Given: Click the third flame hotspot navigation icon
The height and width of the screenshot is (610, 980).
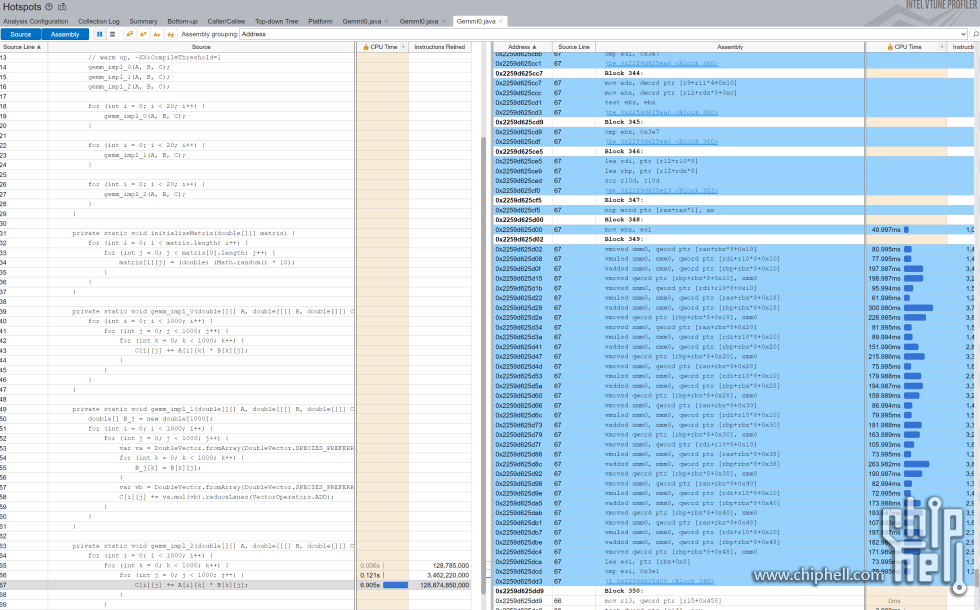Looking at the screenshot, I should tap(157, 34).
